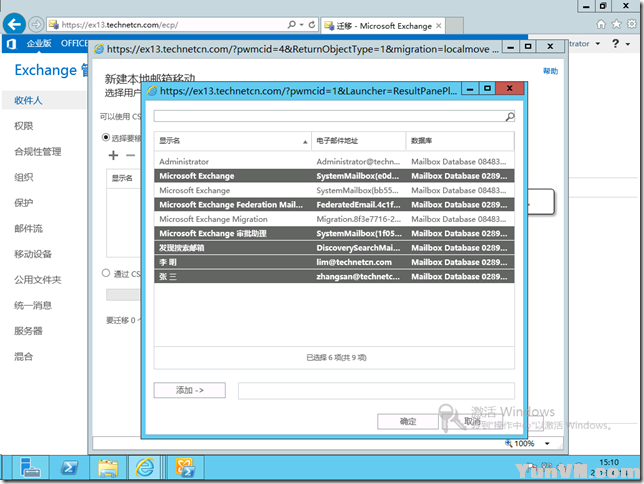This screenshot has height=484, width=644.
Task: Select Microsoft Exchange Migration row
Action: click(x=334, y=219)
